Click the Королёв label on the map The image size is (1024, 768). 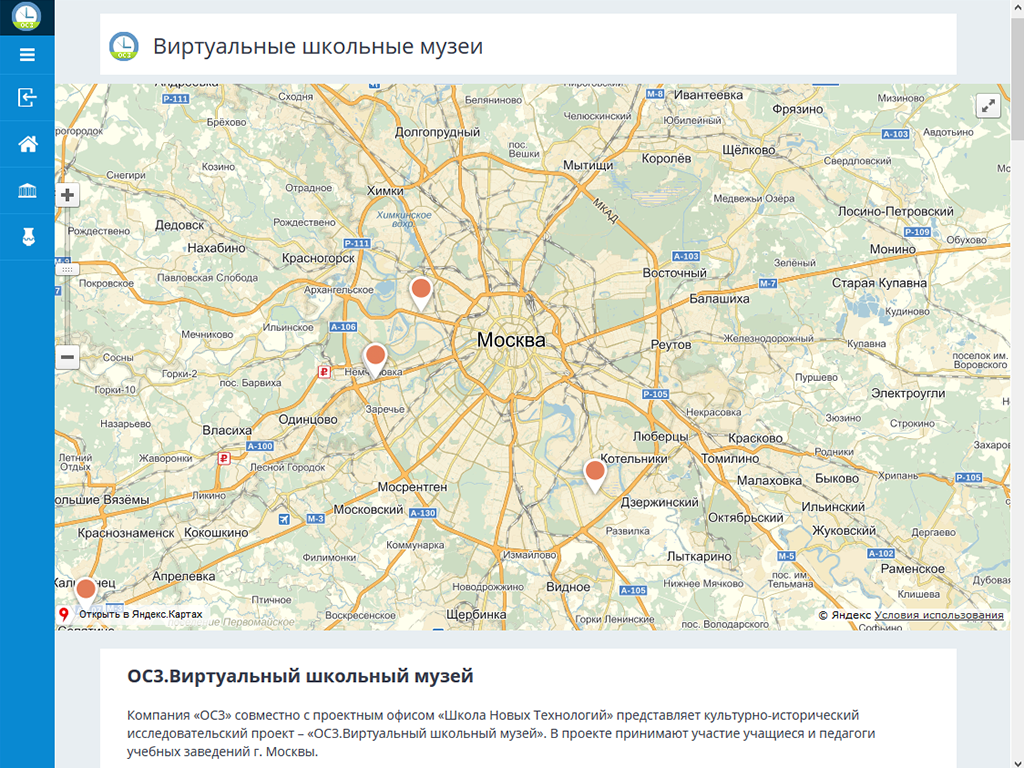click(666, 158)
